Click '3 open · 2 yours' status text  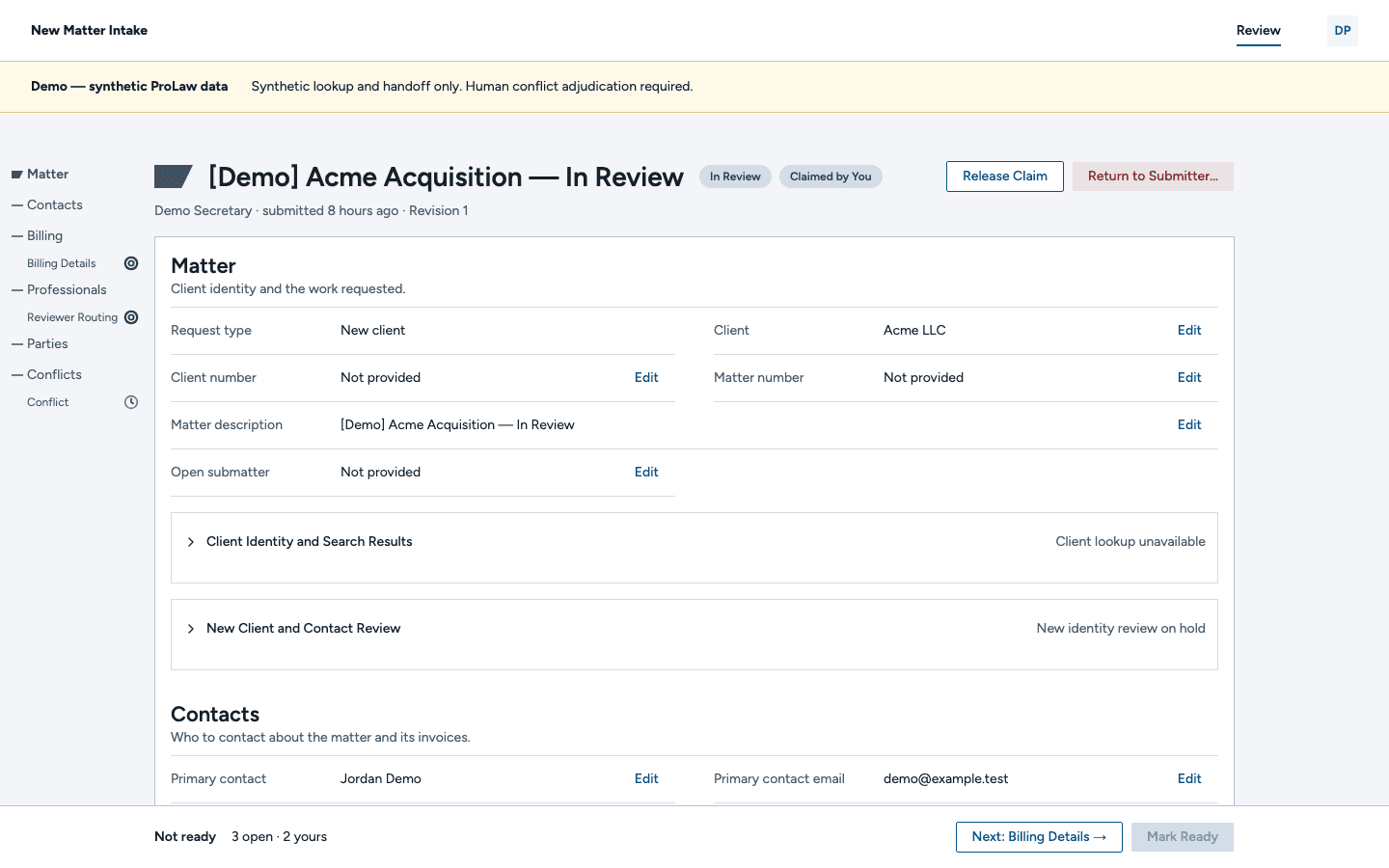(x=279, y=837)
